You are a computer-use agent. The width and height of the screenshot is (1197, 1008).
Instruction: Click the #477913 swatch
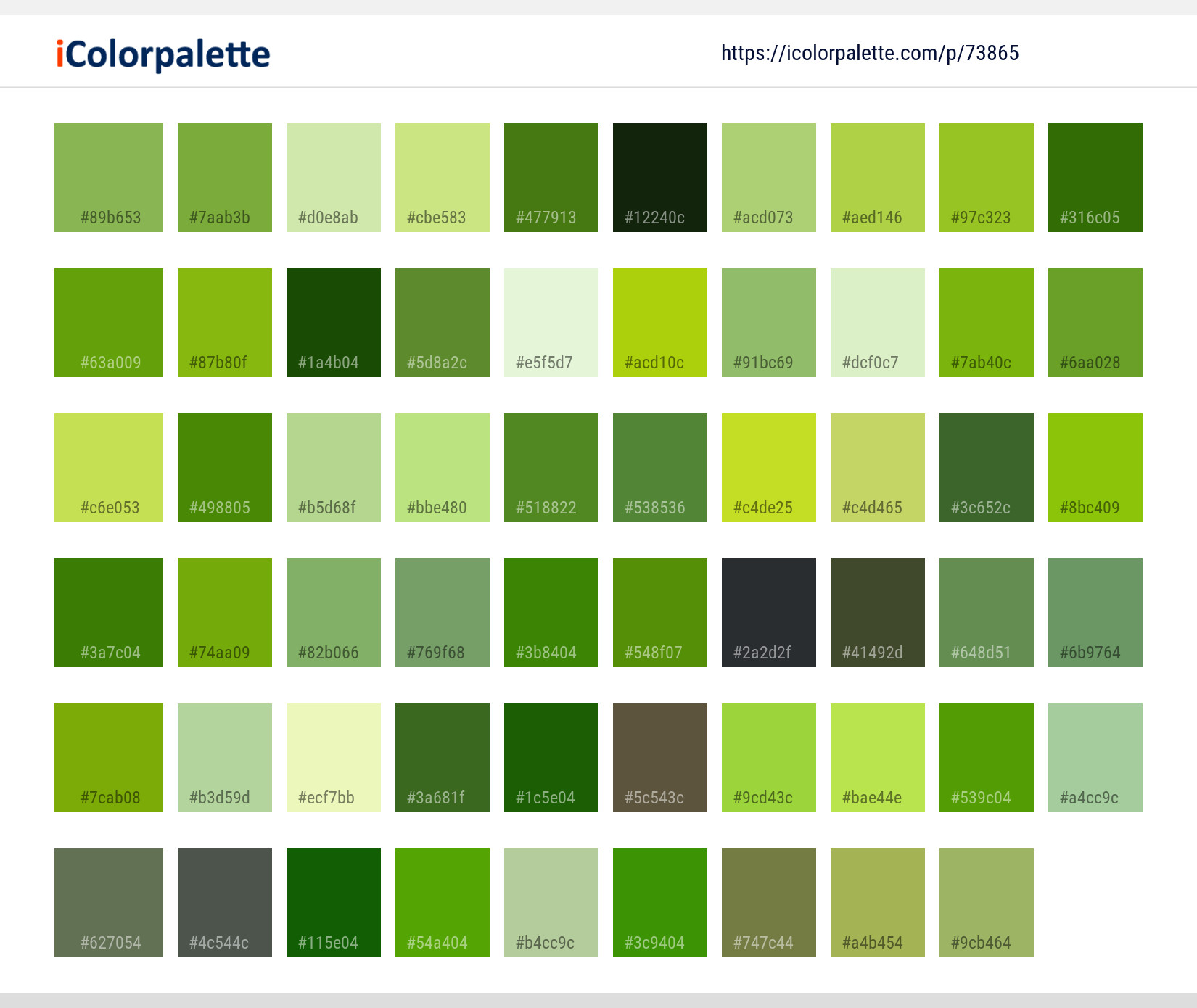point(551,178)
